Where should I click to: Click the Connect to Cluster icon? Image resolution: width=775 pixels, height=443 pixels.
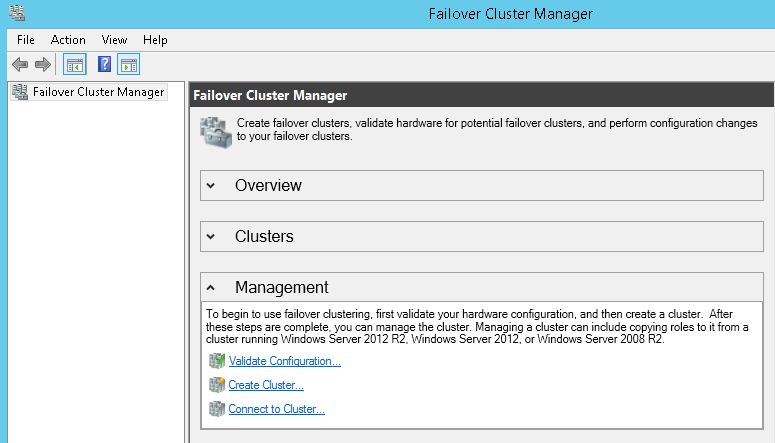click(216, 409)
